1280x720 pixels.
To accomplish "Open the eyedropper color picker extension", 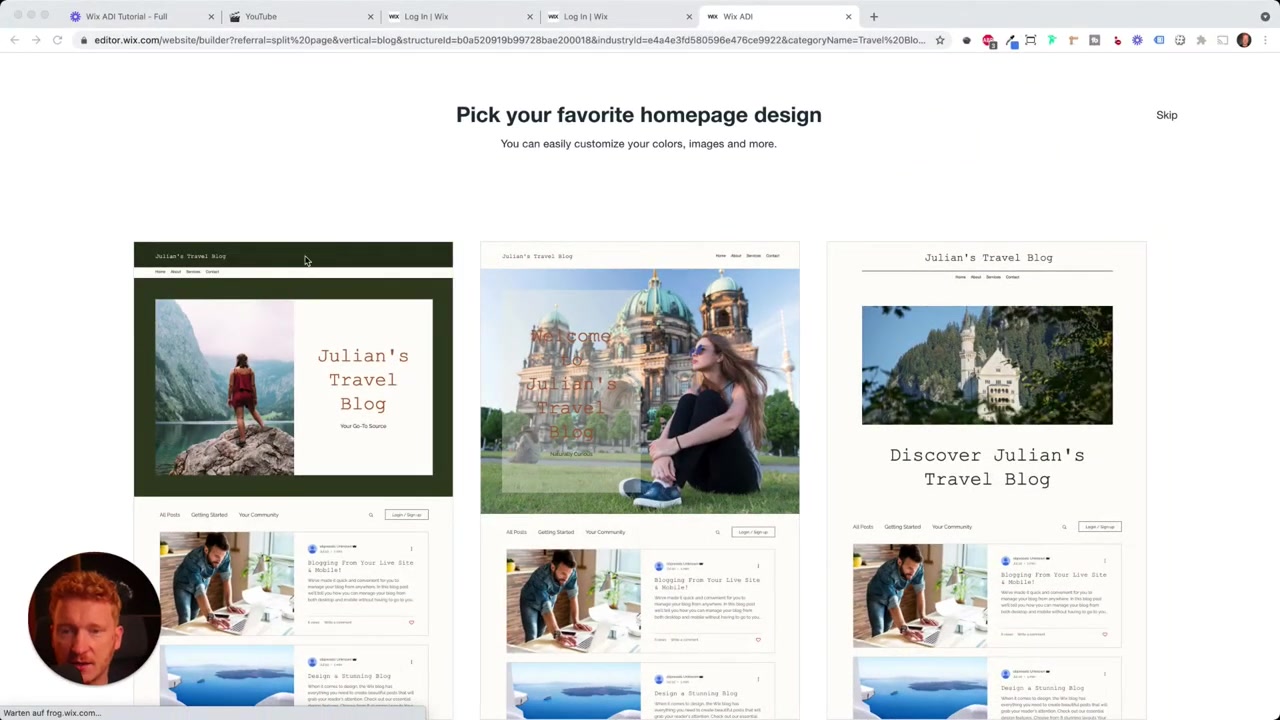I will coord(1011,41).
